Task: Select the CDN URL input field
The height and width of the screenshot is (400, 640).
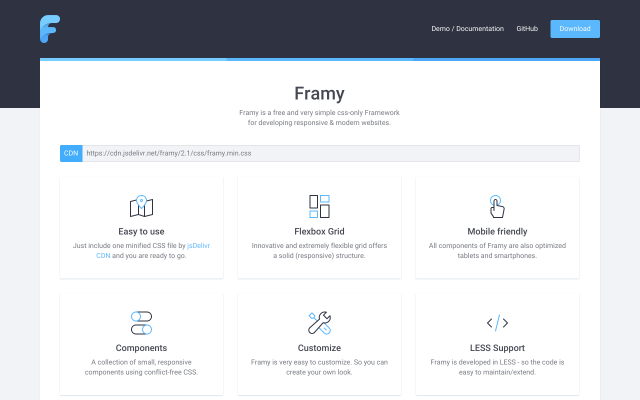Action: (330, 153)
